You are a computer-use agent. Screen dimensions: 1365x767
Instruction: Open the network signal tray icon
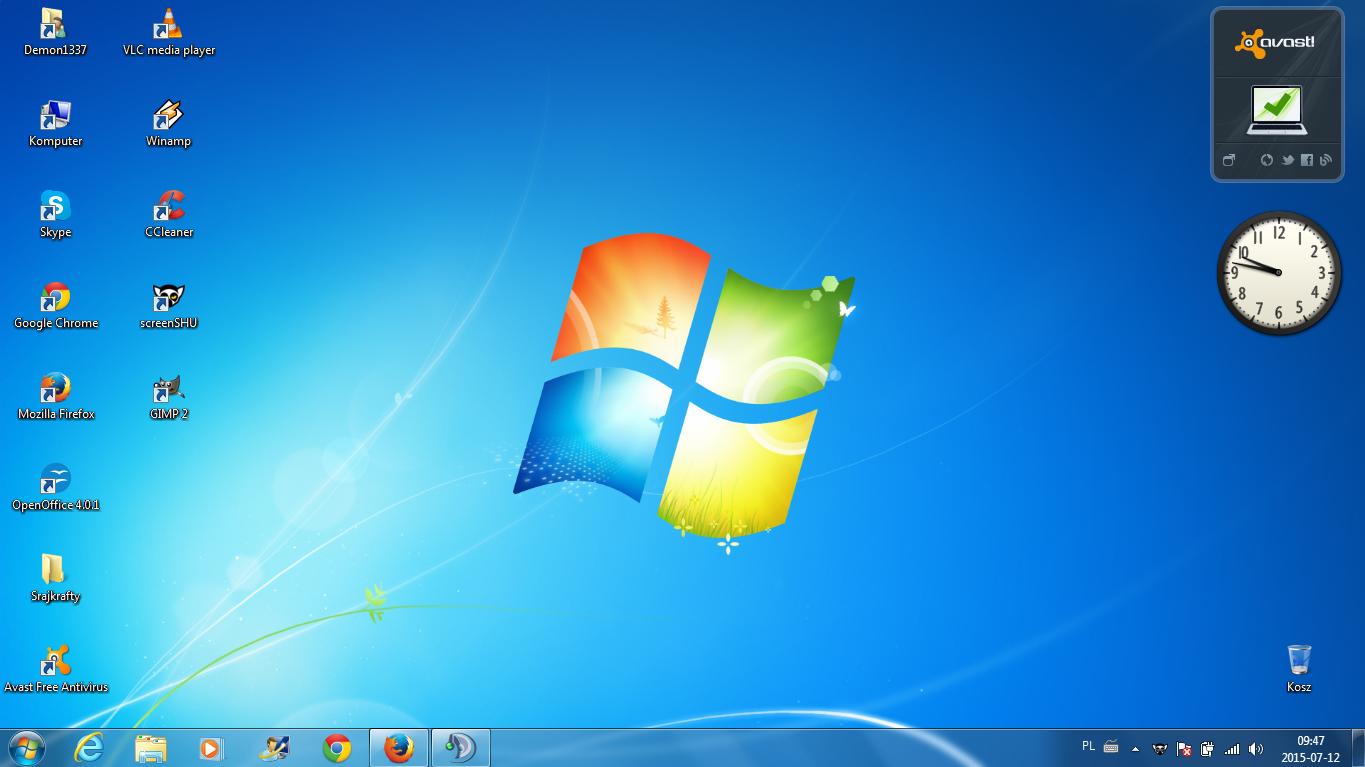[x=1232, y=748]
